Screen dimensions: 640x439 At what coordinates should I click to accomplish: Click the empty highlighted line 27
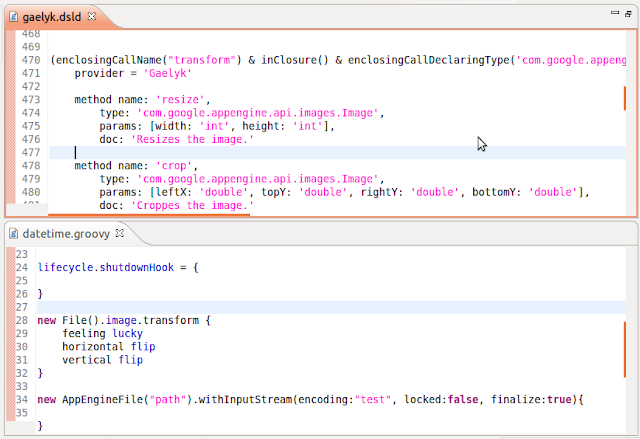click(x=331, y=307)
